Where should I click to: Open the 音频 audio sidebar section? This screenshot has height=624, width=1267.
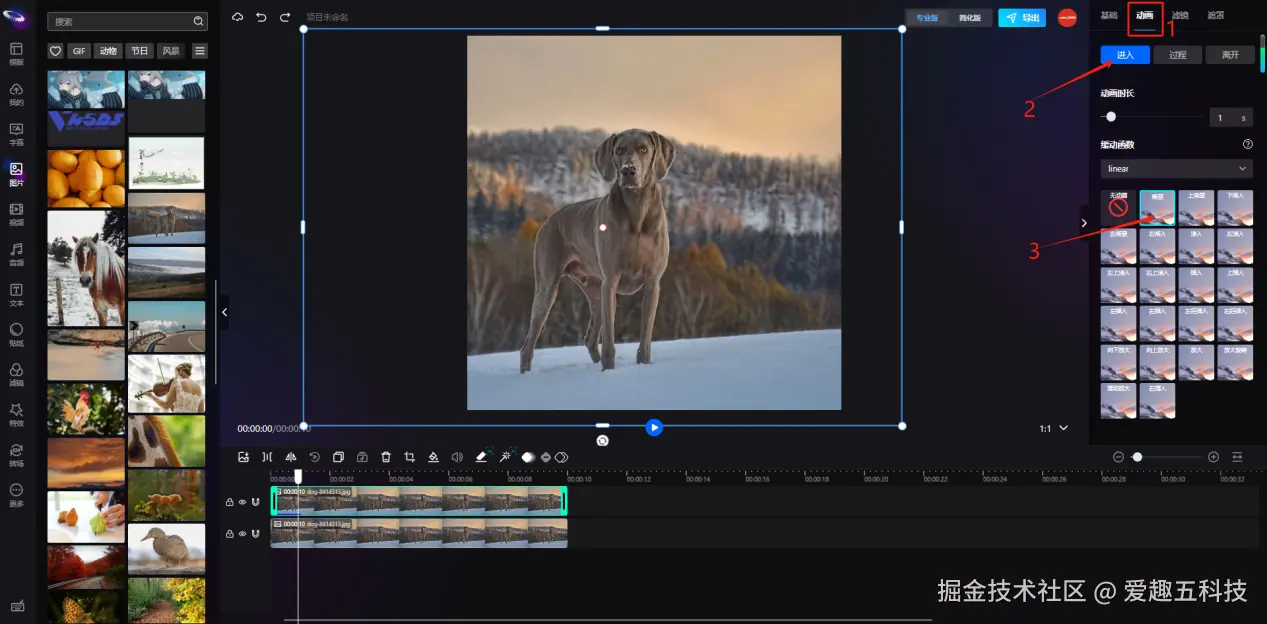coord(16,255)
